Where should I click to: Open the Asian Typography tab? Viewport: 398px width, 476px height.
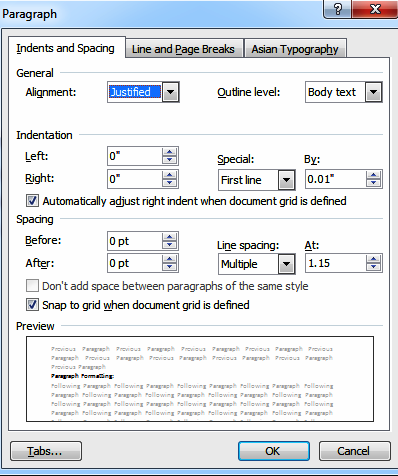(295, 49)
